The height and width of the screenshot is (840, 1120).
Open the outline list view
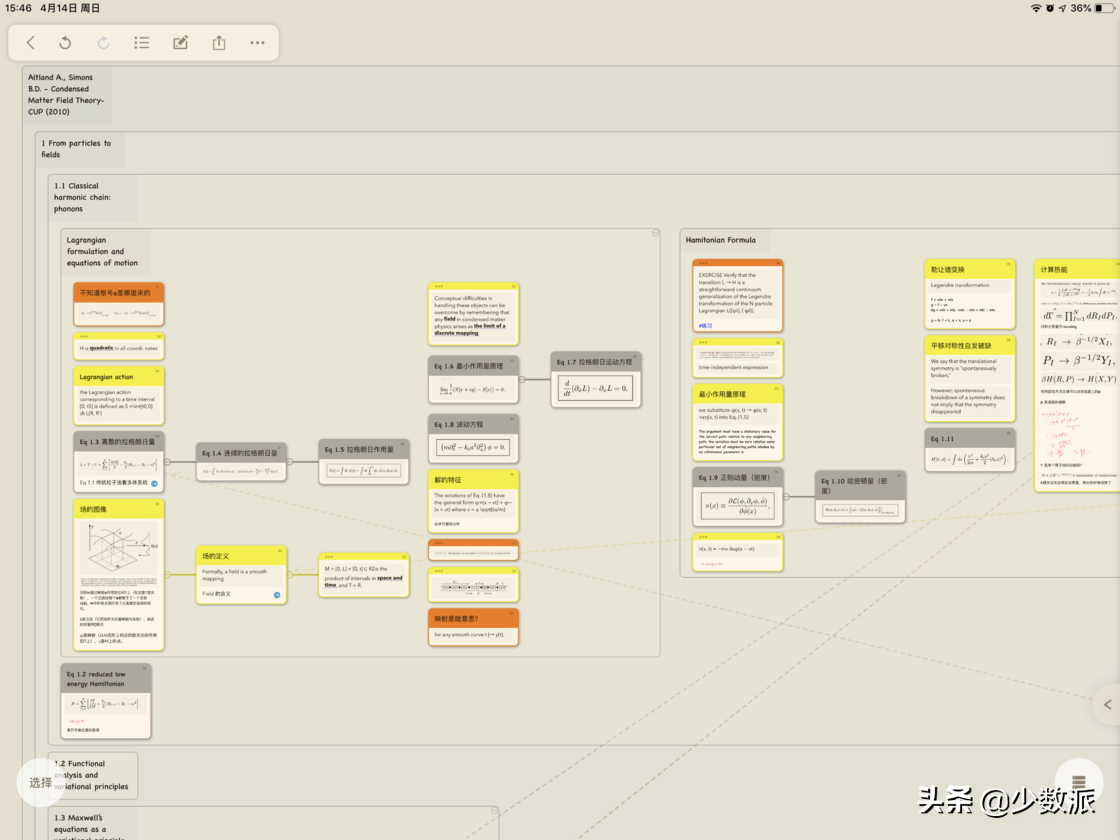coord(141,43)
